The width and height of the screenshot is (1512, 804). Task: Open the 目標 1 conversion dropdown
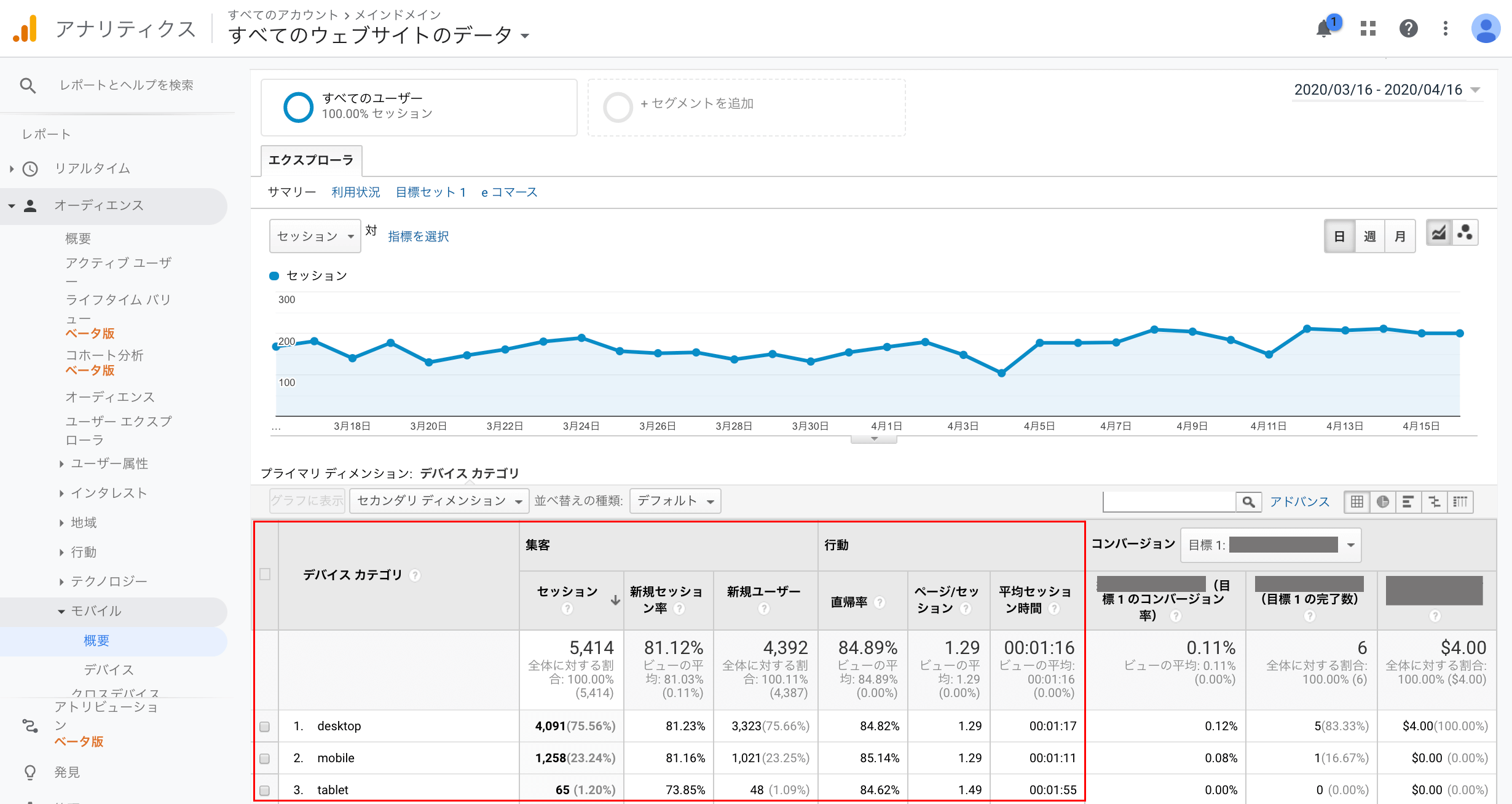tap(1270, 545)
